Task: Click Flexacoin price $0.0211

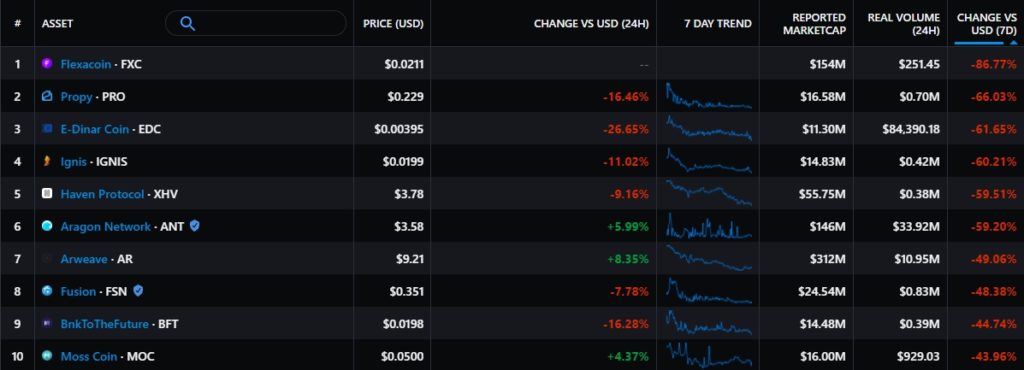Action: coord(404,64)
